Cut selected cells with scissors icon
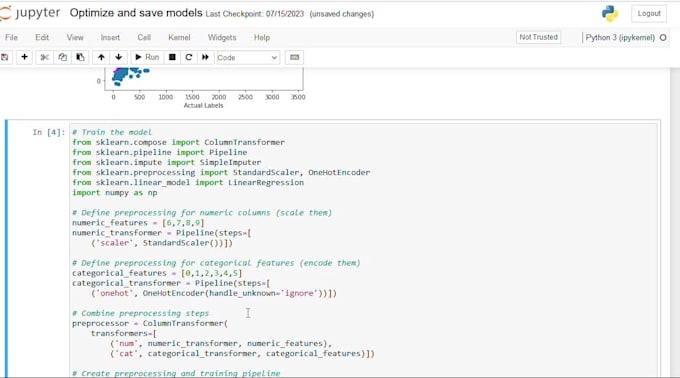This screenshot has width=680, height=378. coord(44,57)
